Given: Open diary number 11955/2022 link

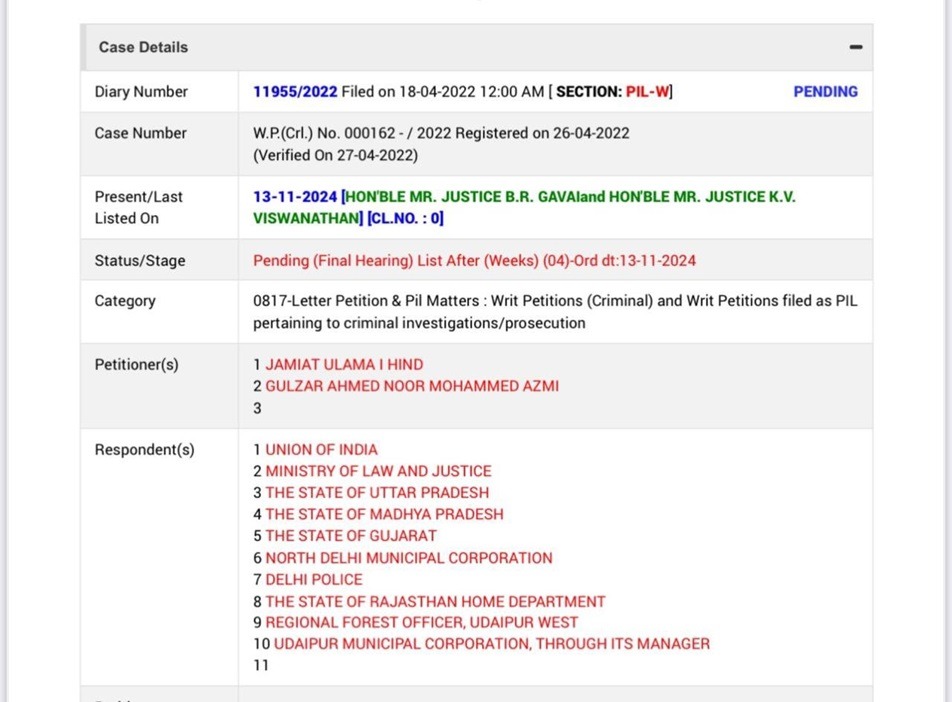Looking at the screenshot, I should pos(295,92).
